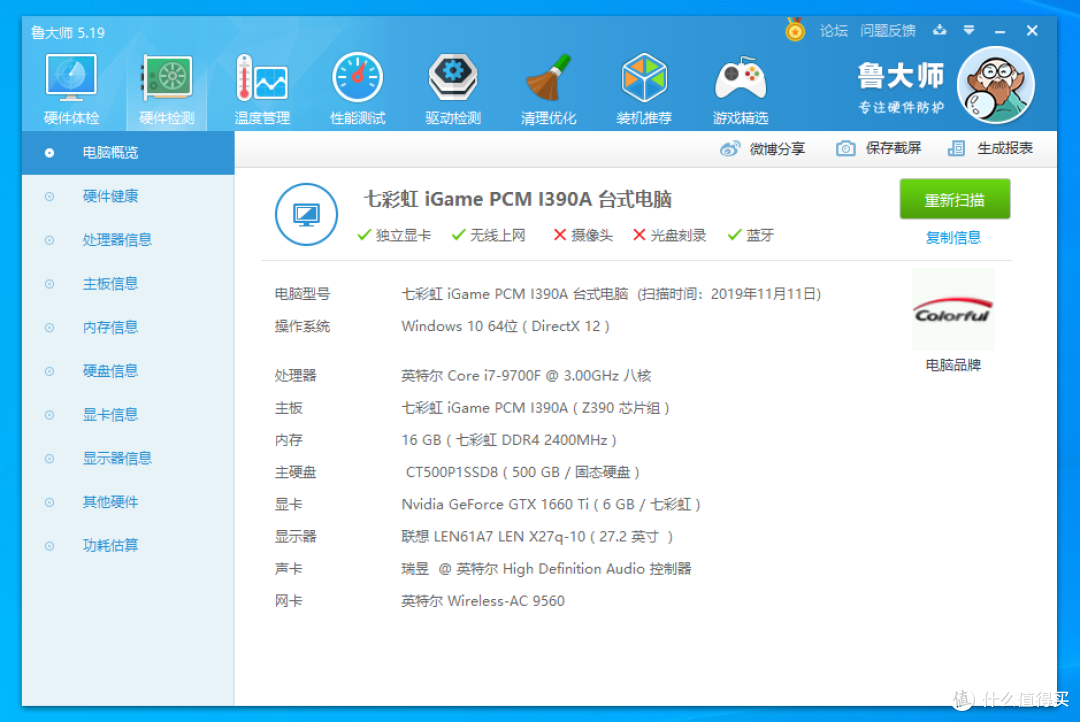
Task: Click 微博分享 share text
Action: (777, 149)
